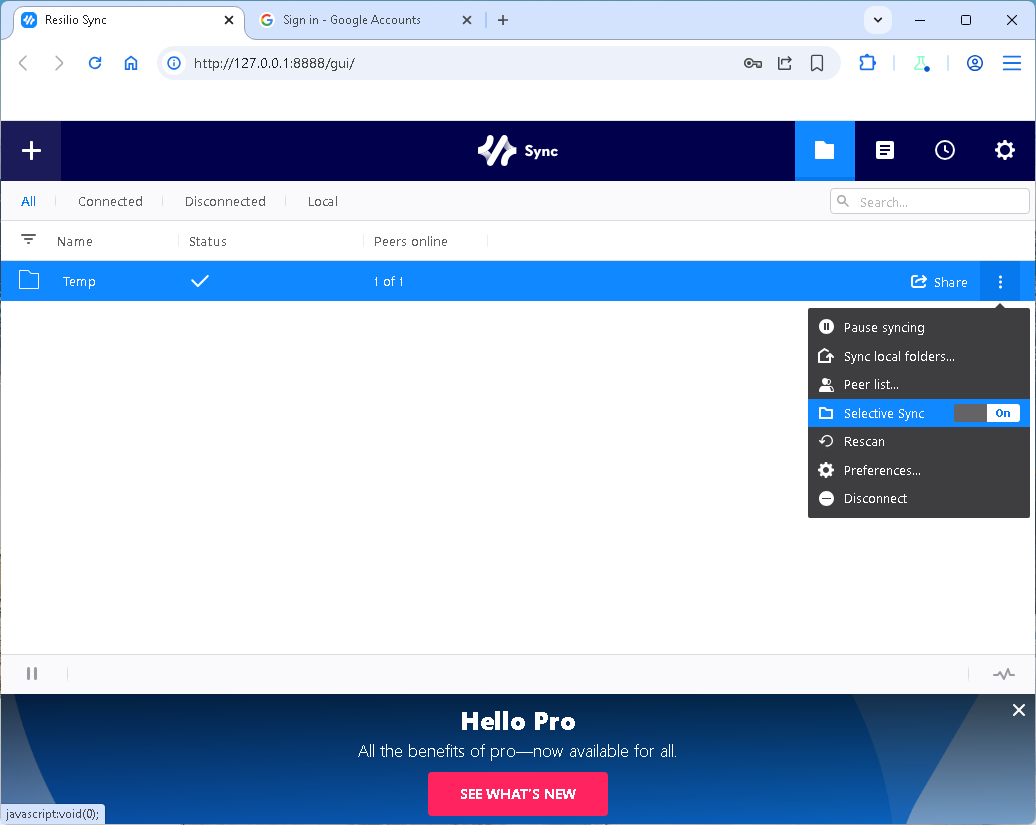
Task: Switch to the All filter tab
Action: [x=28, y=201]
